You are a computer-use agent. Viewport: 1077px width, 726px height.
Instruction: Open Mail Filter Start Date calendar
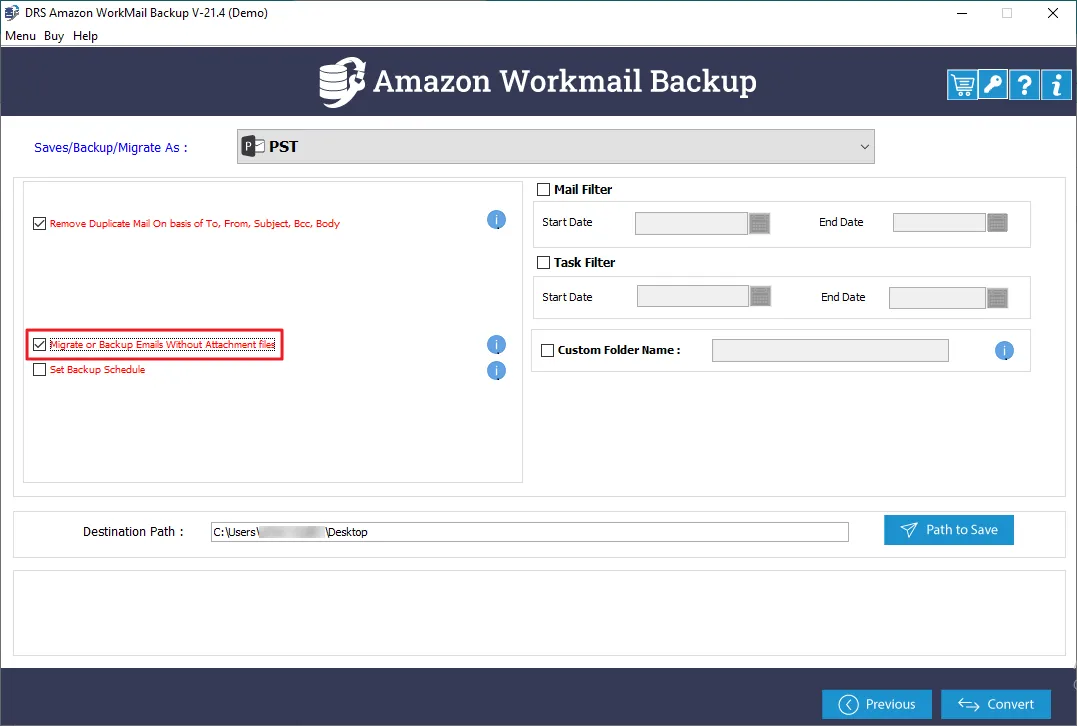[x=759, y=223]
